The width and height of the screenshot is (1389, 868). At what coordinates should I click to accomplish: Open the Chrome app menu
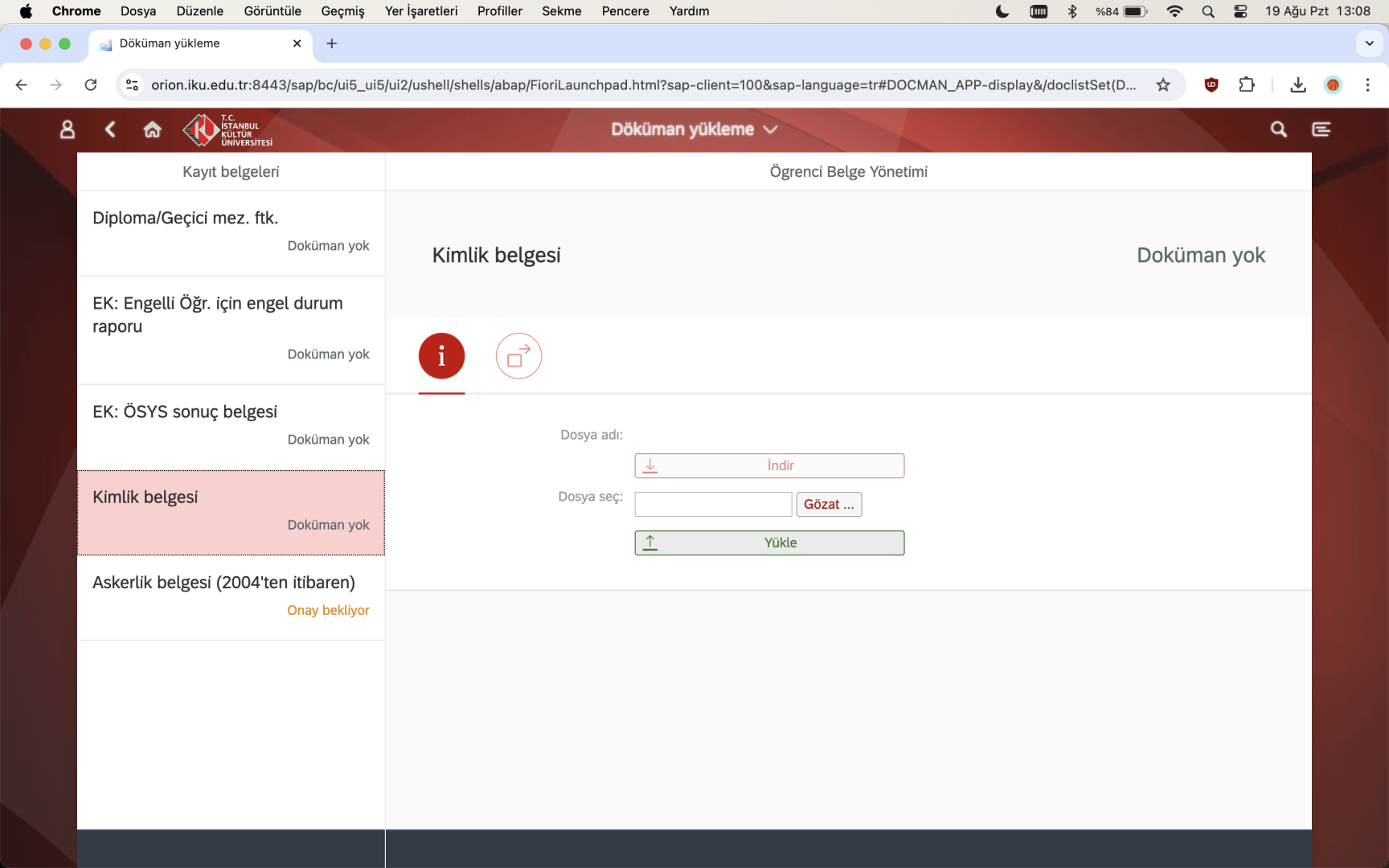tap(76, 11)
